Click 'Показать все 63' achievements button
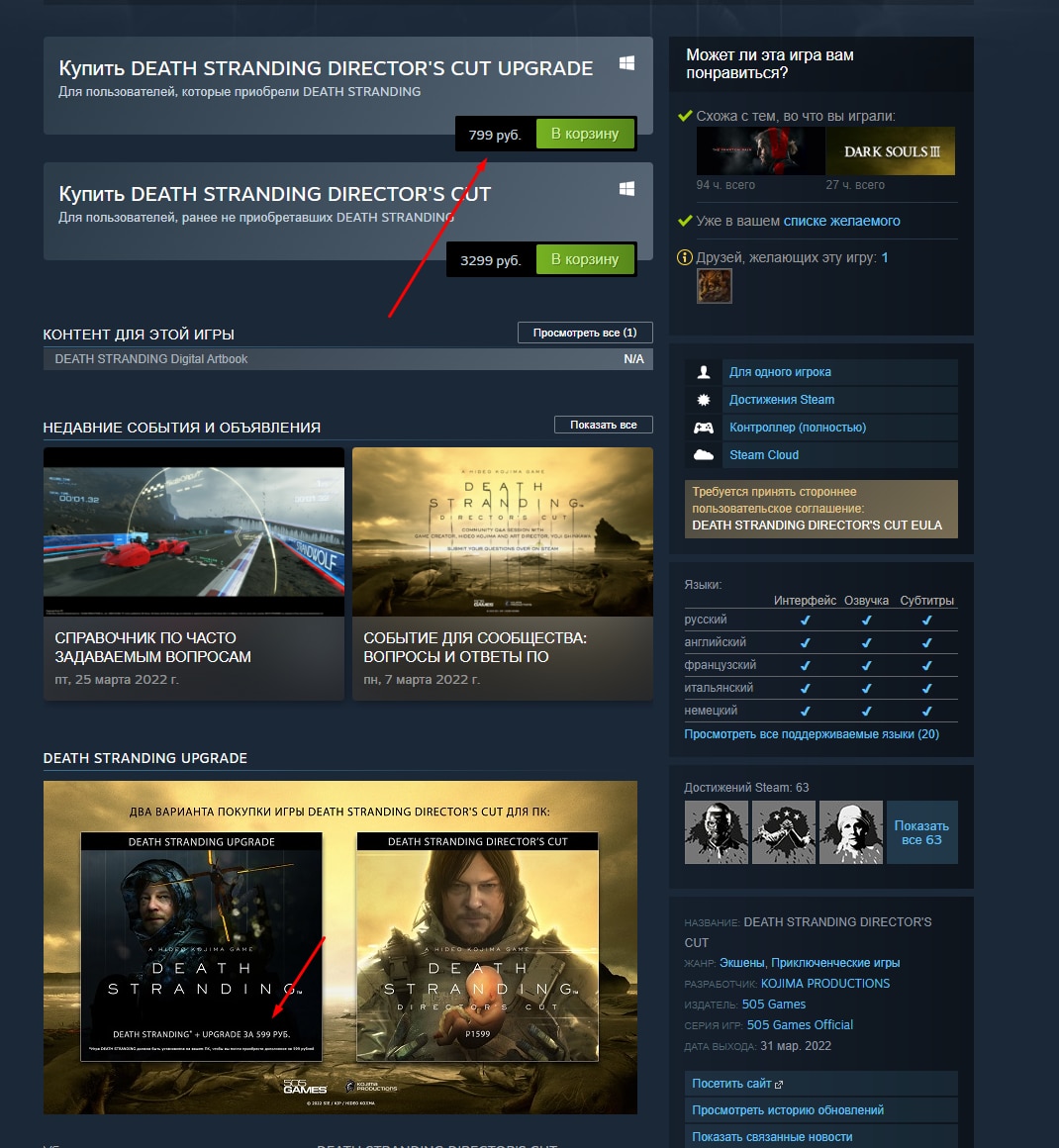 pos(922,832)
